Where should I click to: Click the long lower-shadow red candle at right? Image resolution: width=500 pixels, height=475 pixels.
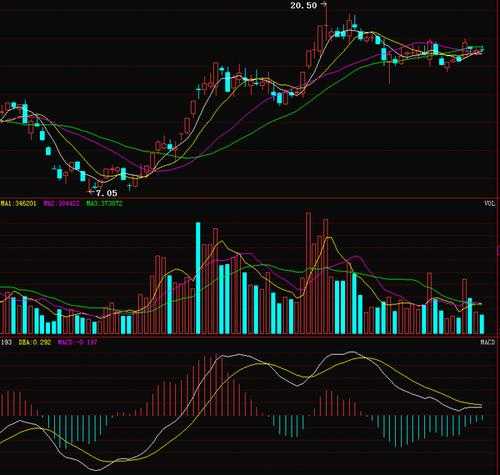tap(389, 68)
